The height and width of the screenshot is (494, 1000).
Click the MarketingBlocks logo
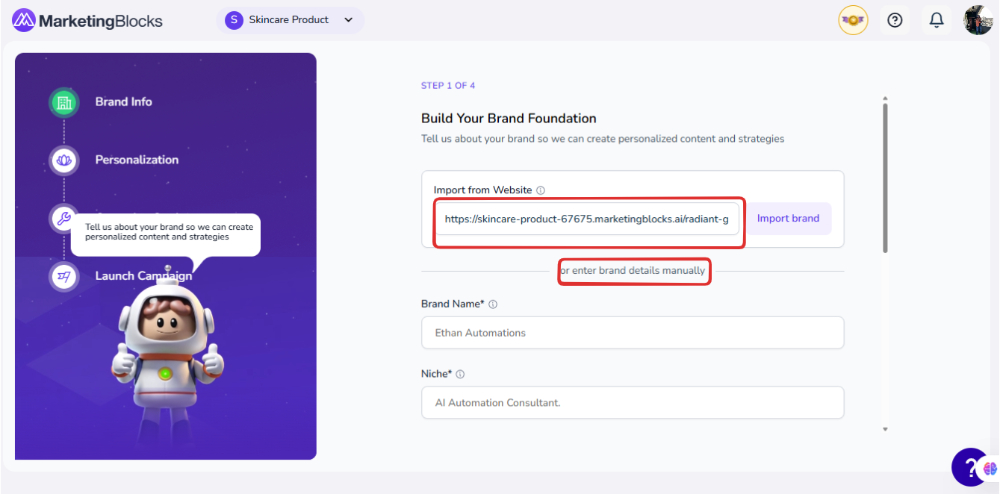point(87,20)
